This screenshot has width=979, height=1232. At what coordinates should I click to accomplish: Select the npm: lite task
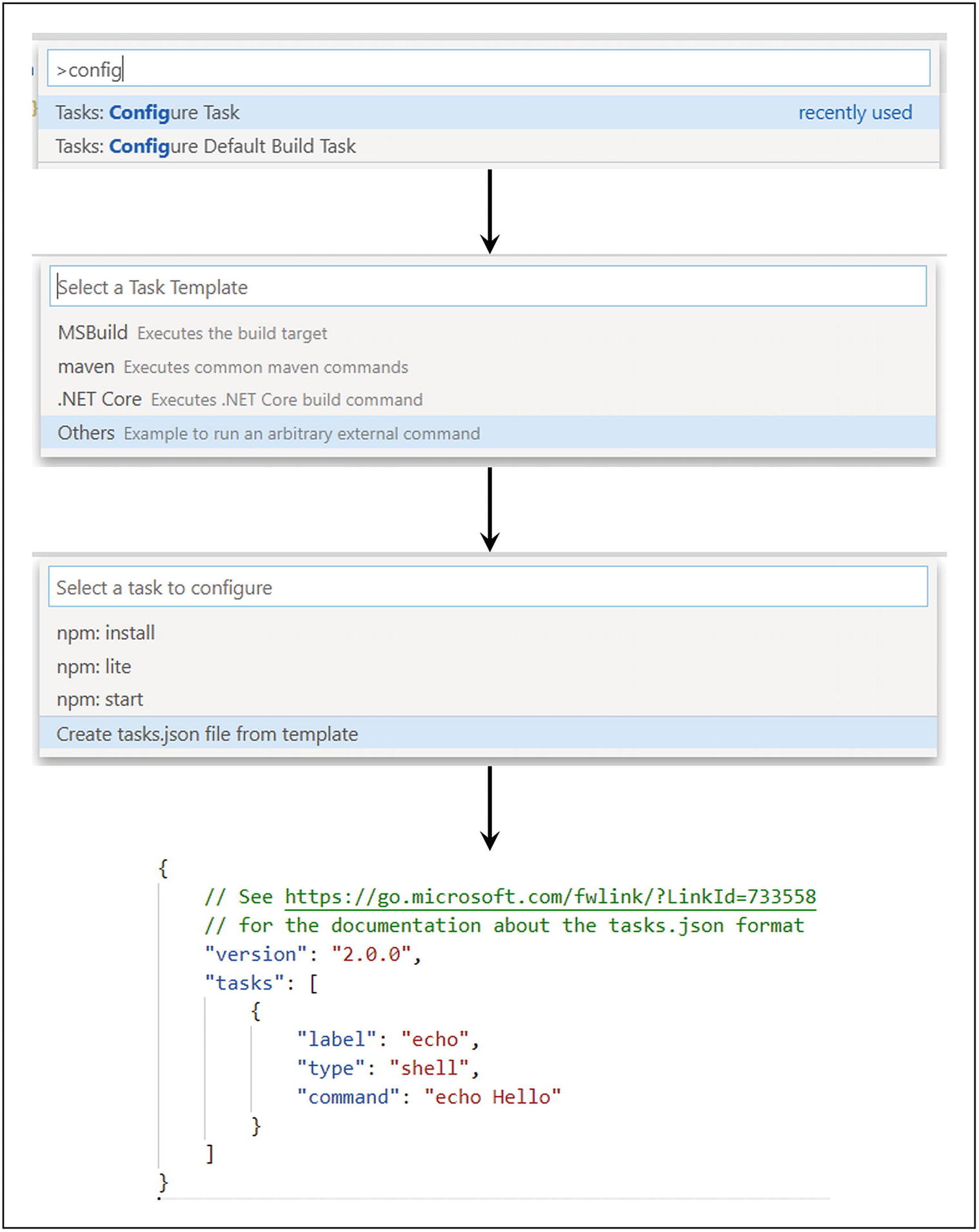point(94,666)
